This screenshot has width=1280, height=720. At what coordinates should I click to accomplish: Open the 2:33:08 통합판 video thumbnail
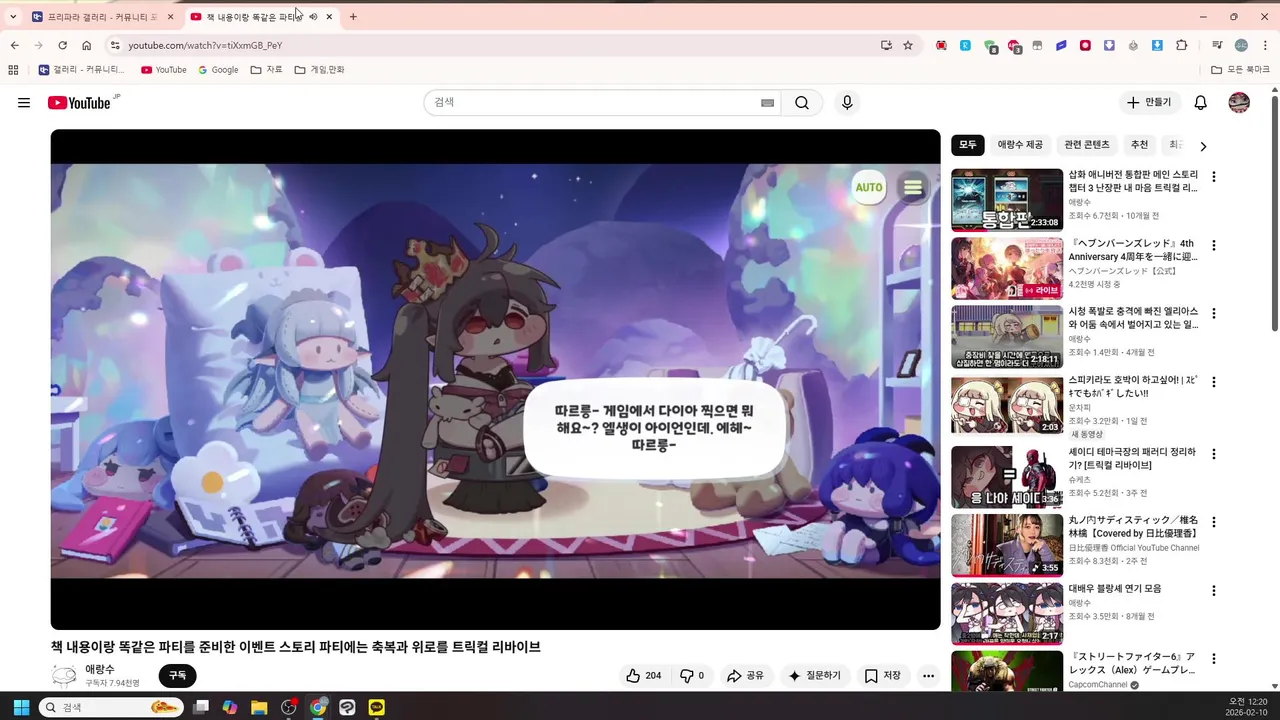tap(1007, 200)
